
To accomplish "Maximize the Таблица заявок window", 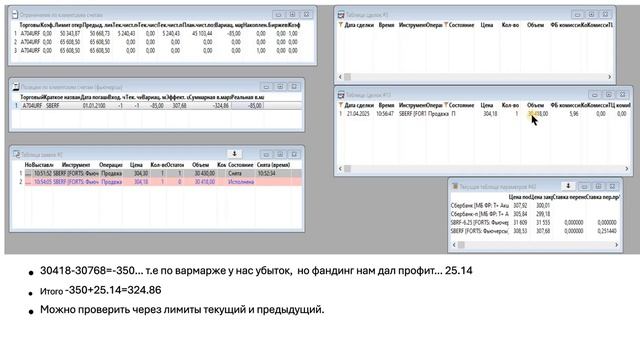I will pos(280,154).
